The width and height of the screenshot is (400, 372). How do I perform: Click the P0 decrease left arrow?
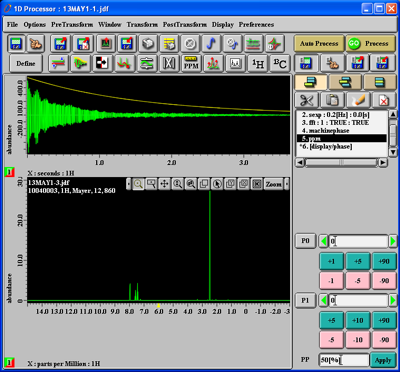tap(323, 241)
